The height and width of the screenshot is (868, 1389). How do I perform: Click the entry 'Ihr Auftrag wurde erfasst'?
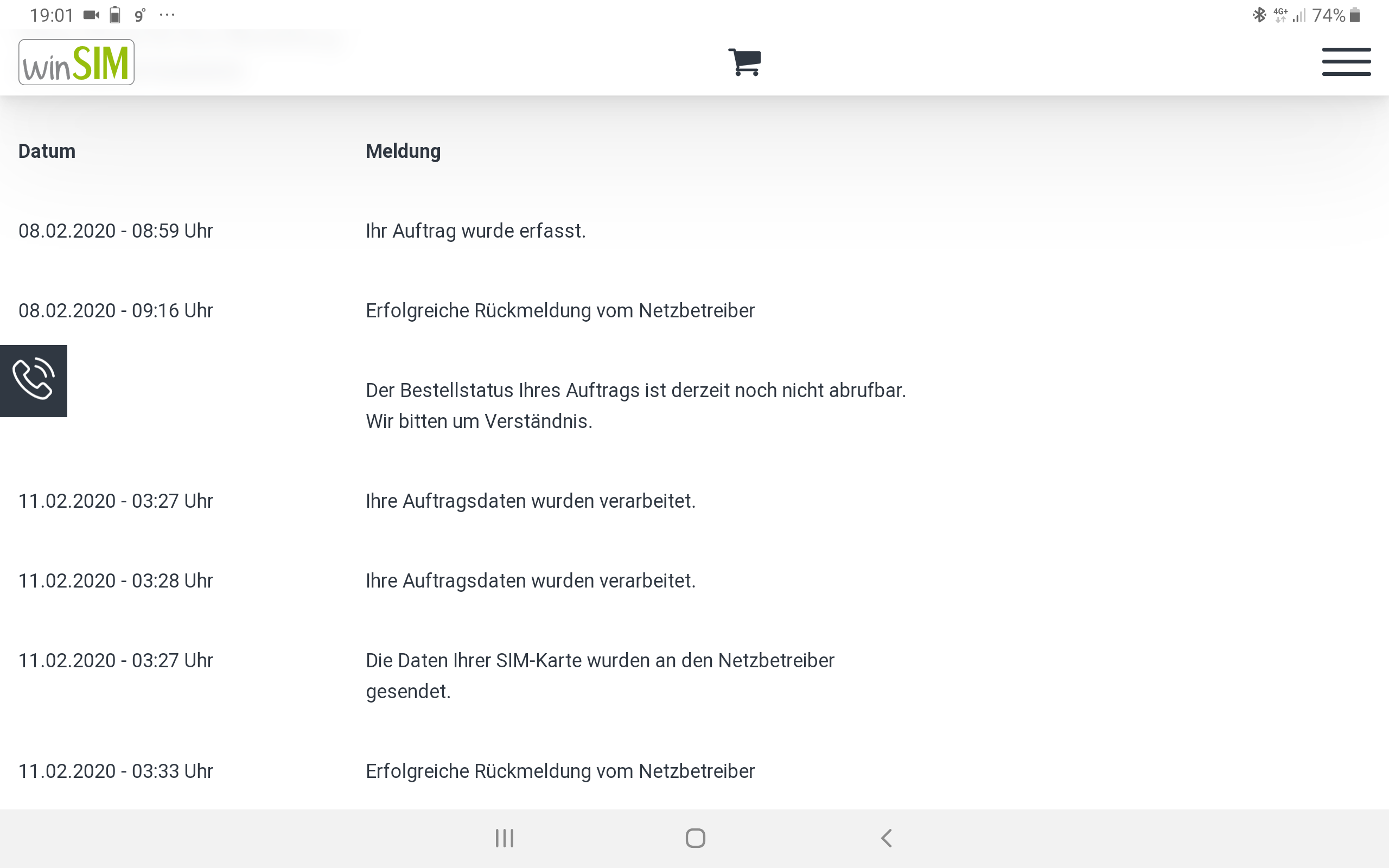[475, 231]
